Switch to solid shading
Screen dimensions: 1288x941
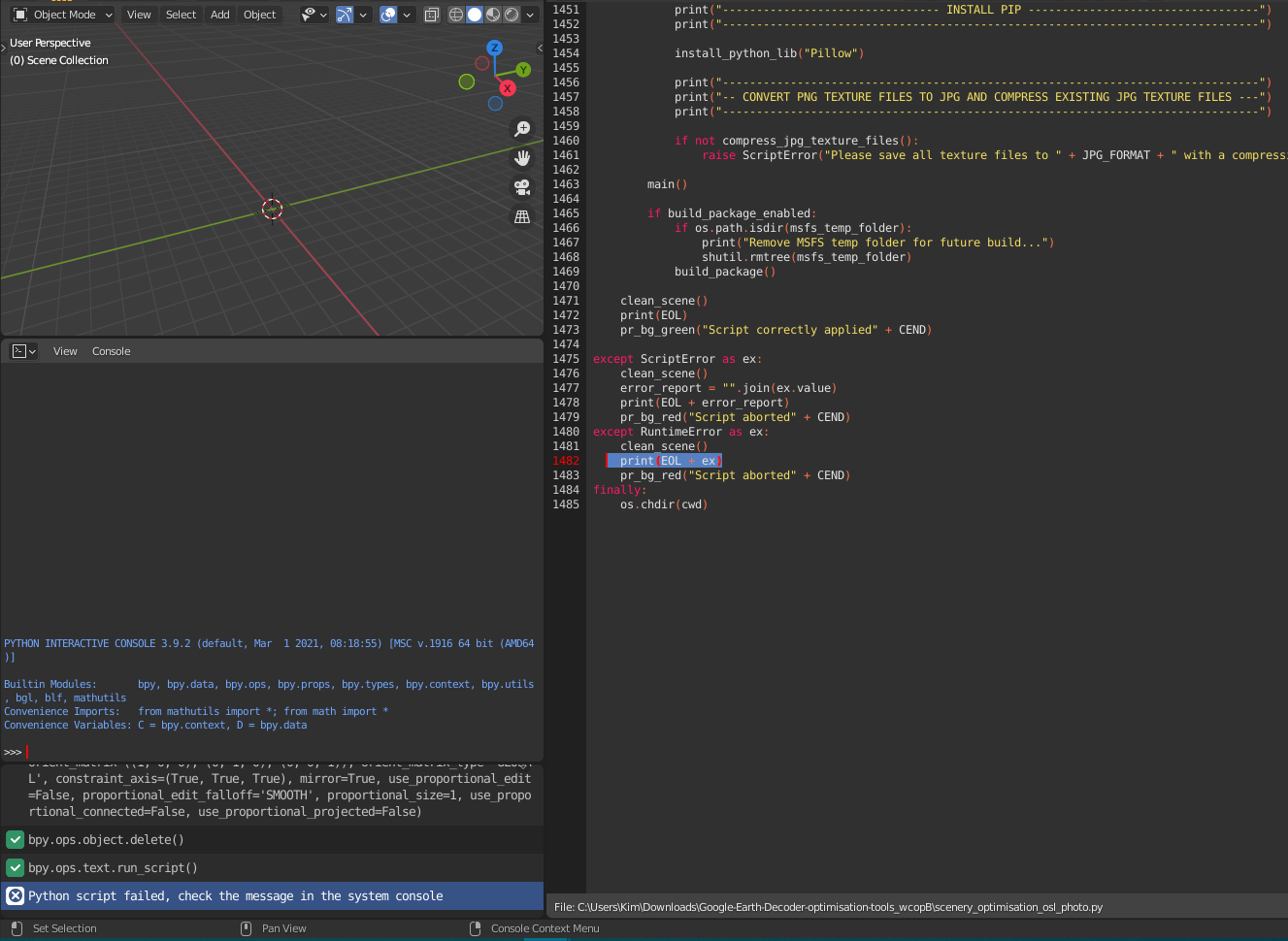475,15
